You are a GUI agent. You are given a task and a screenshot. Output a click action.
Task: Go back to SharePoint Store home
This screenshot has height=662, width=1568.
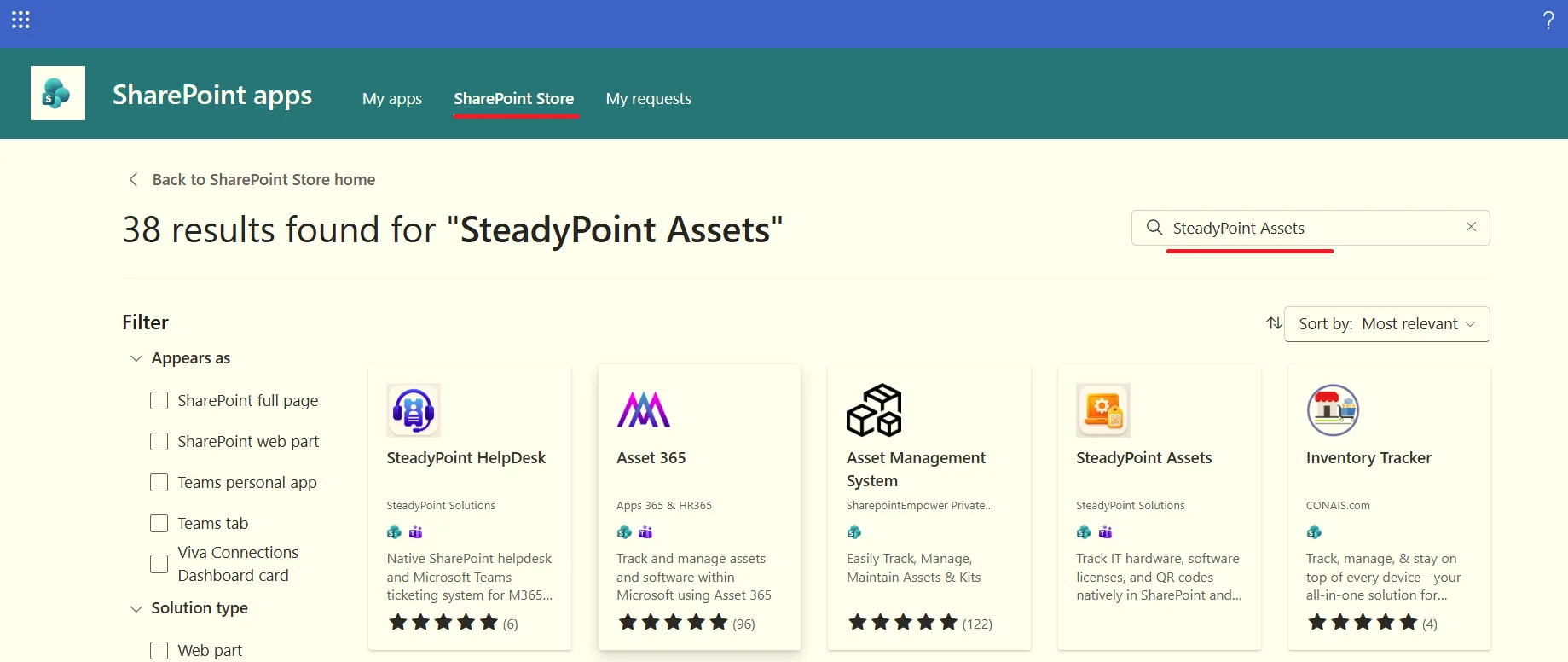(263, 179)
